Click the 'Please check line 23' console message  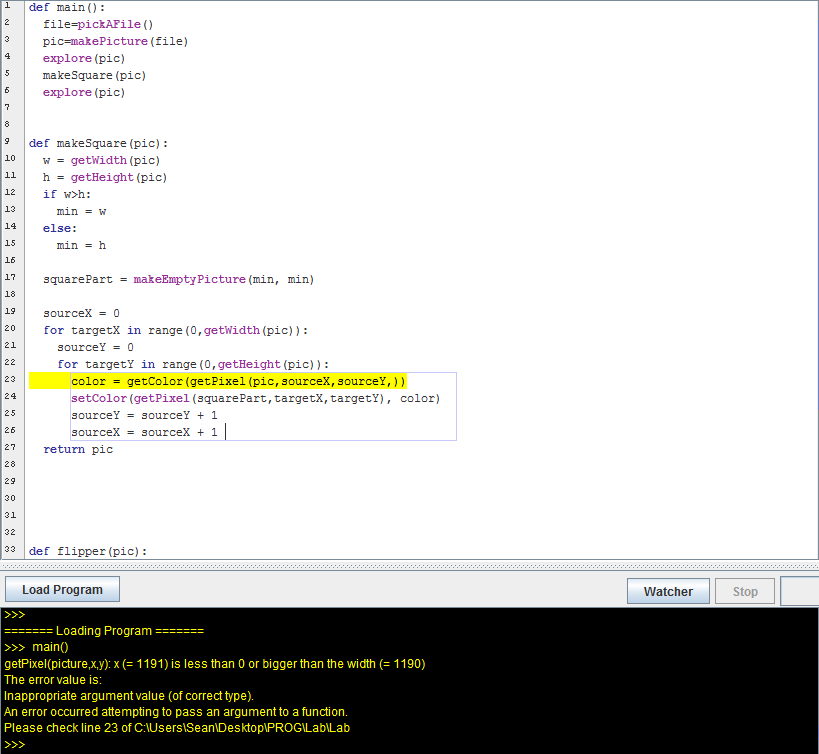point(177,728)
